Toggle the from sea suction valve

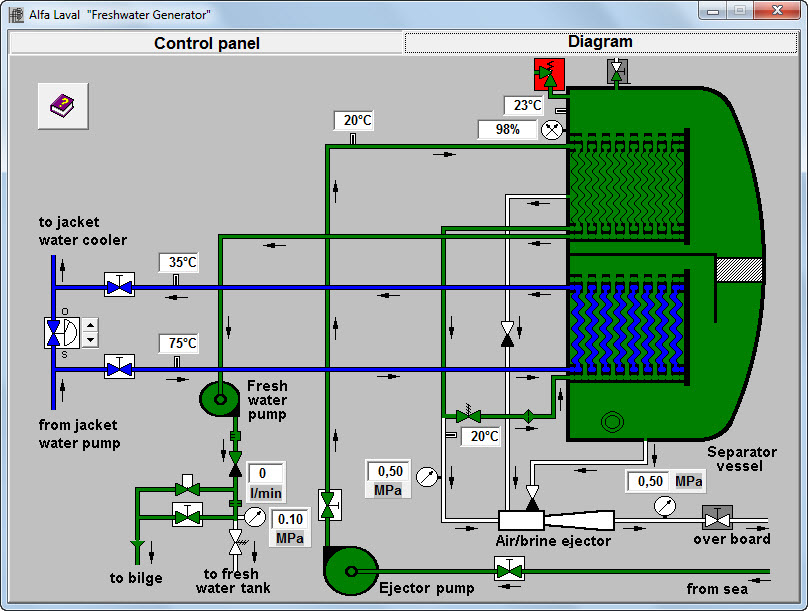pyautogui.click(x=510, y=571)
